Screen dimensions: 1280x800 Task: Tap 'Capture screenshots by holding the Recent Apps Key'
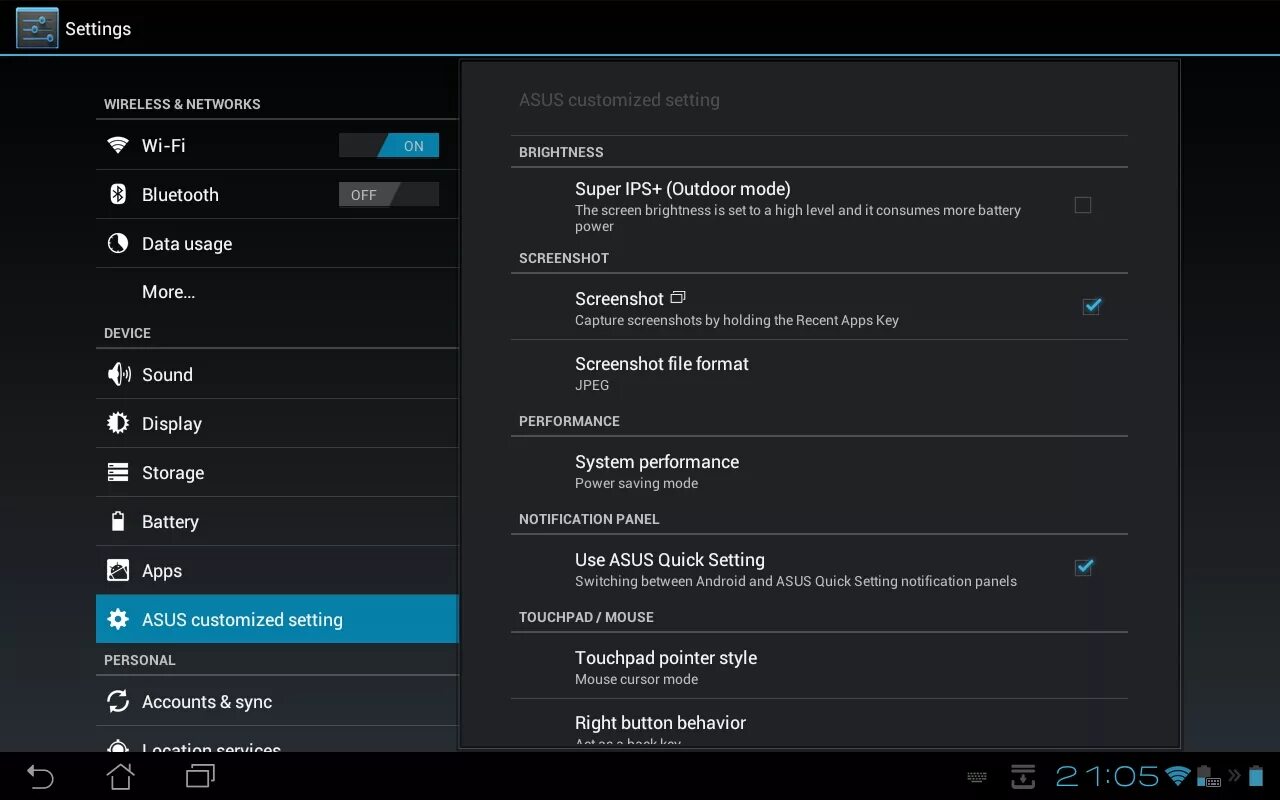coord(737,320)
